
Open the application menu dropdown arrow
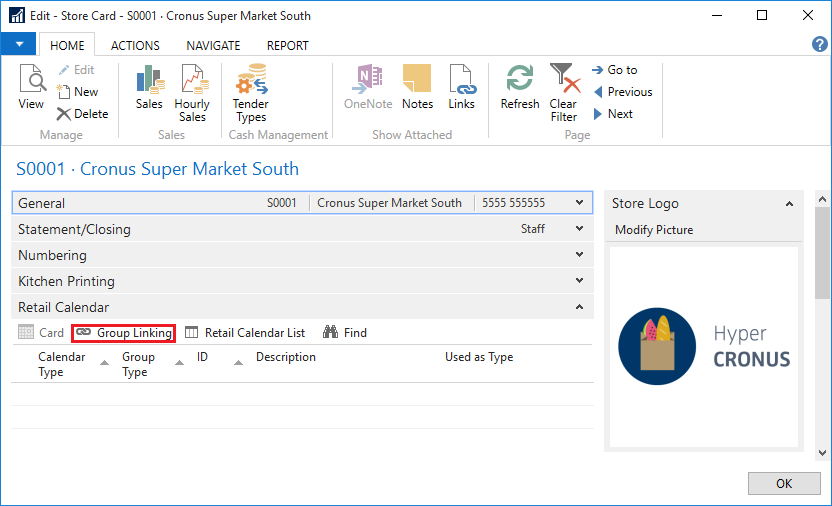[19, 45]
